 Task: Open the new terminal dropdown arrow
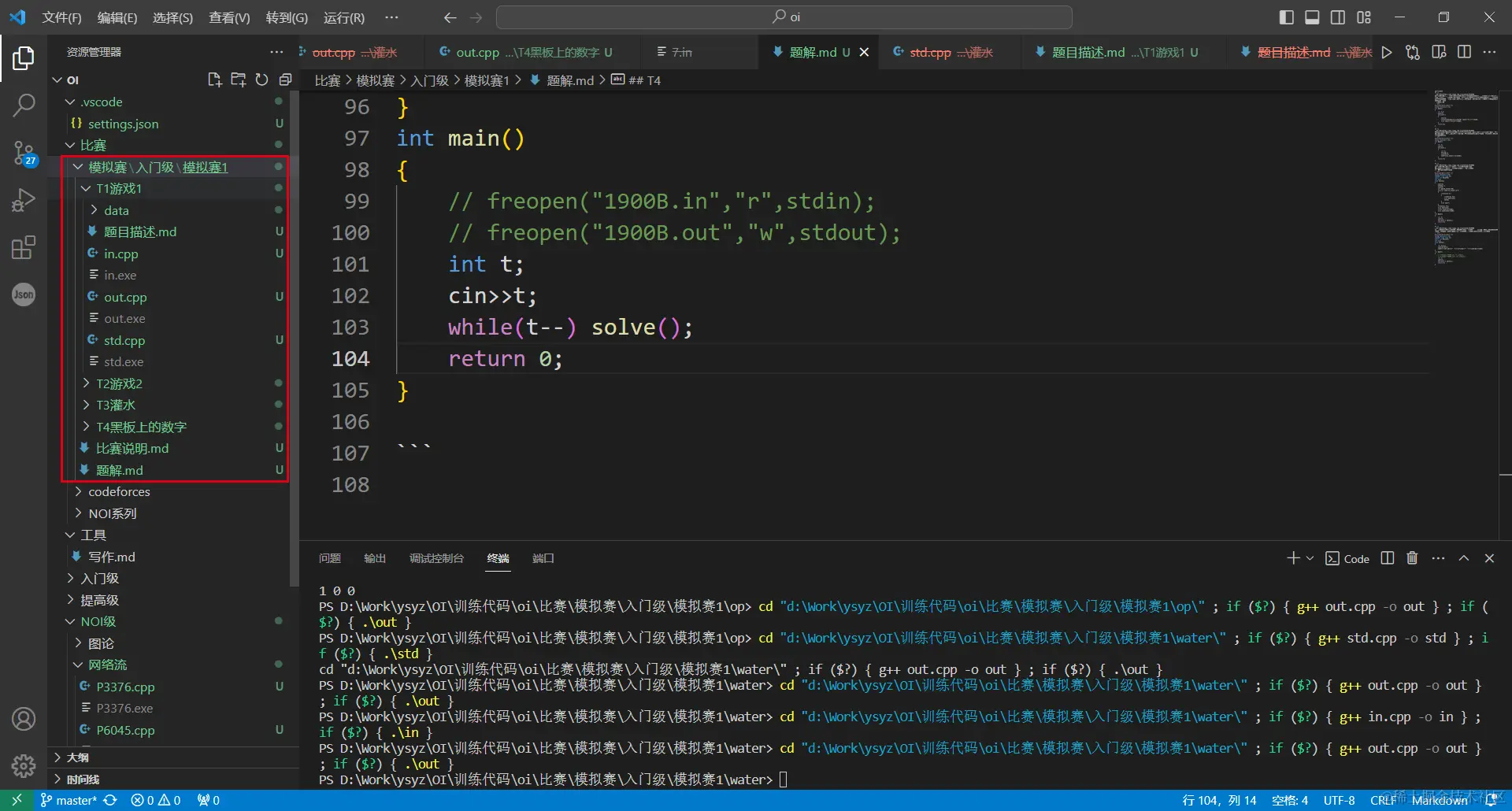1310,558
